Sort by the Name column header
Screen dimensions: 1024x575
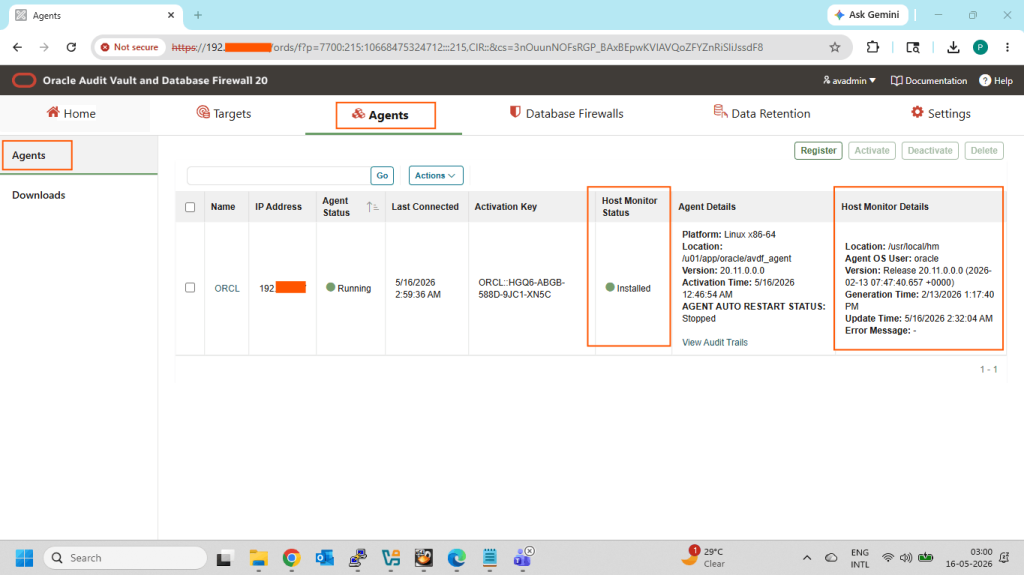223,206
